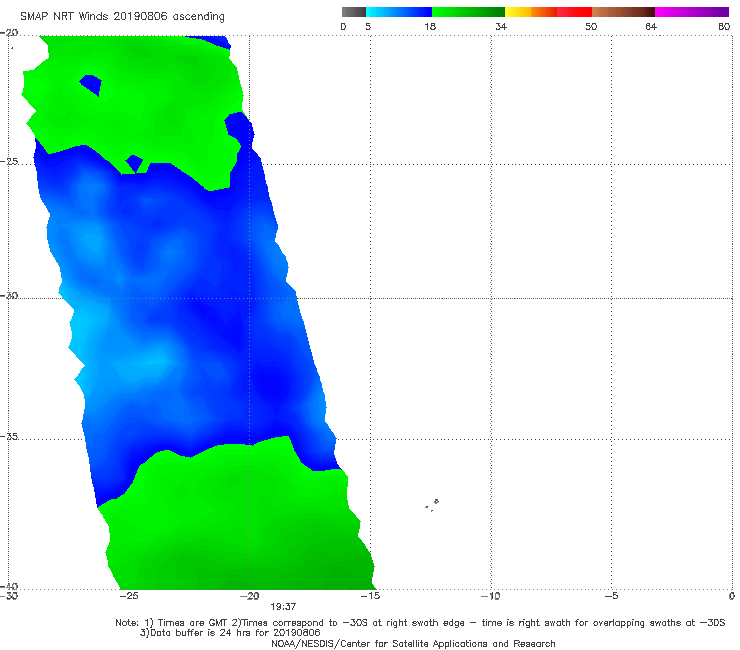This screenshot has height=650, width=740.
Task: Click the color bar label '5'
Action: (368, 26)
